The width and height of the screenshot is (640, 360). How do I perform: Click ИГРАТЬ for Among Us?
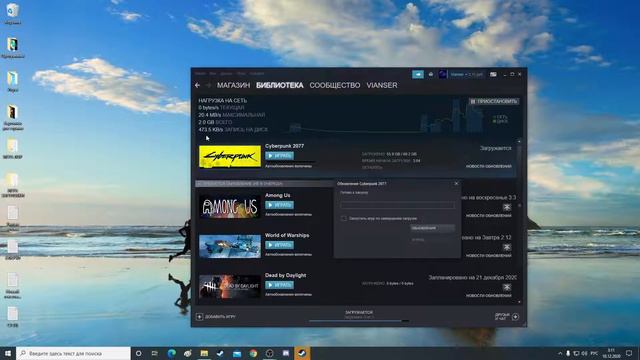(x=279, y=205)
